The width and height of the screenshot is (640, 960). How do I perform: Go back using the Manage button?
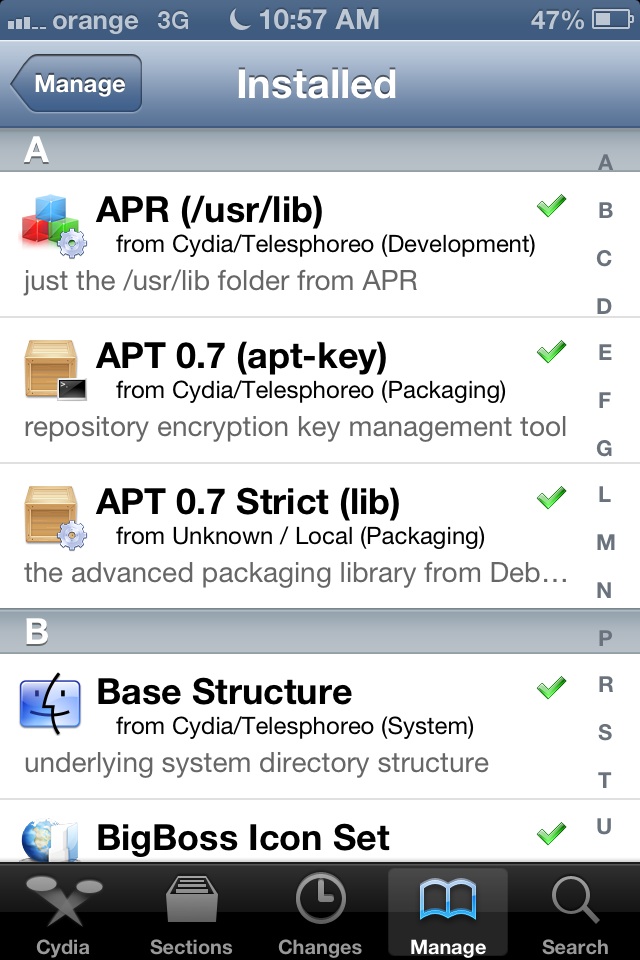pos(76,83)
